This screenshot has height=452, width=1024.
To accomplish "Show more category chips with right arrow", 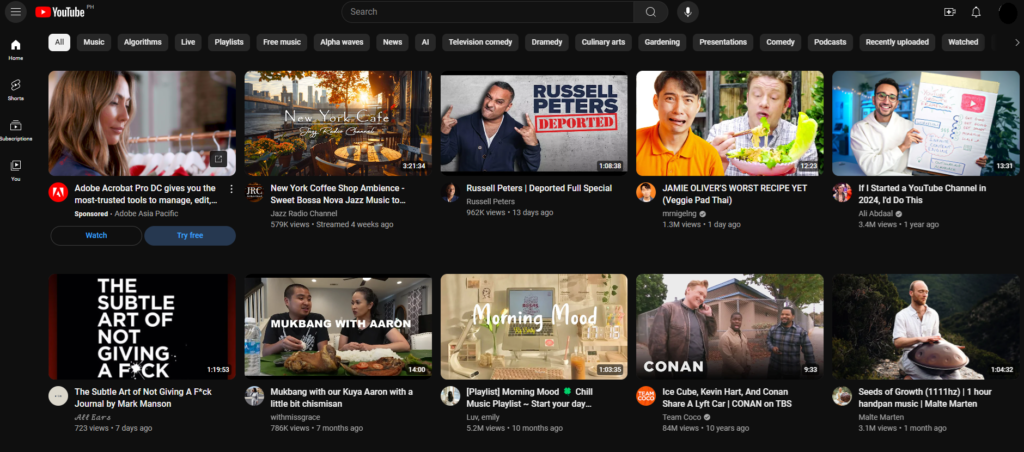I will click(1016, 42).
